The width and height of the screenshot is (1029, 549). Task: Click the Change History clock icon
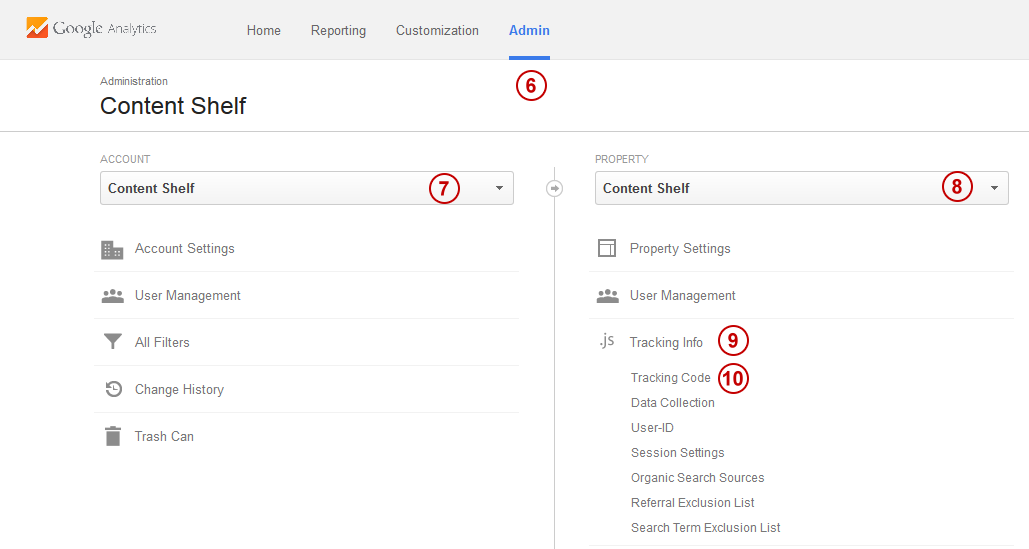(114, 389)
